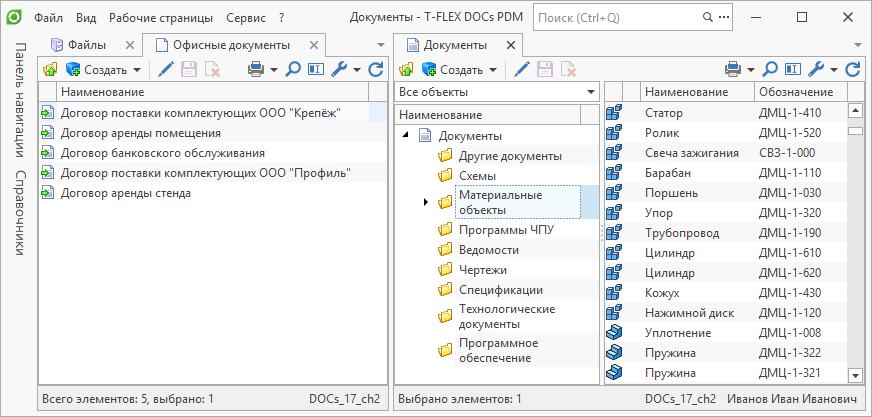This screenshot has height=417, width=872.
Task: Select the Технологические документы folder
Action: (507, 316)
